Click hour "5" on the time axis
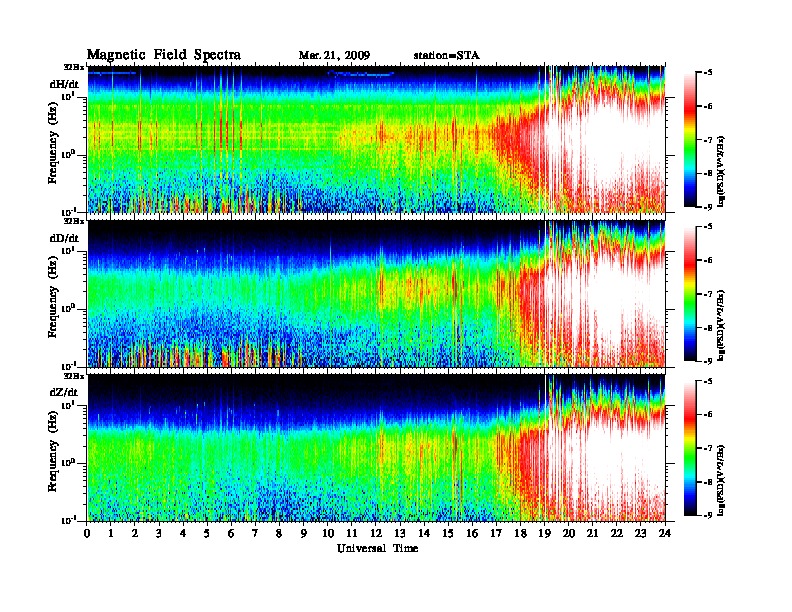This screenshot has height=612, width=792. tap(207, 534)
